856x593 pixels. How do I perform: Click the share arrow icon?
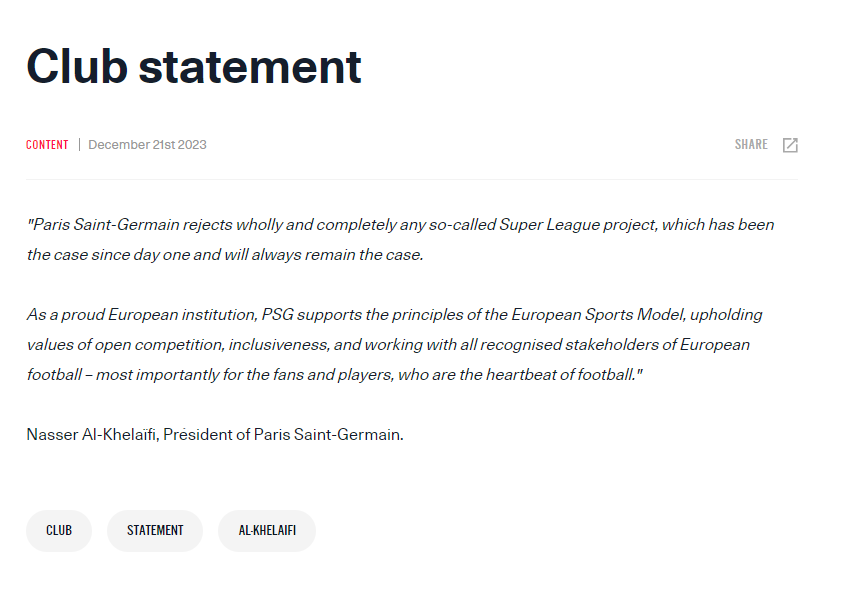coord(790,145)
